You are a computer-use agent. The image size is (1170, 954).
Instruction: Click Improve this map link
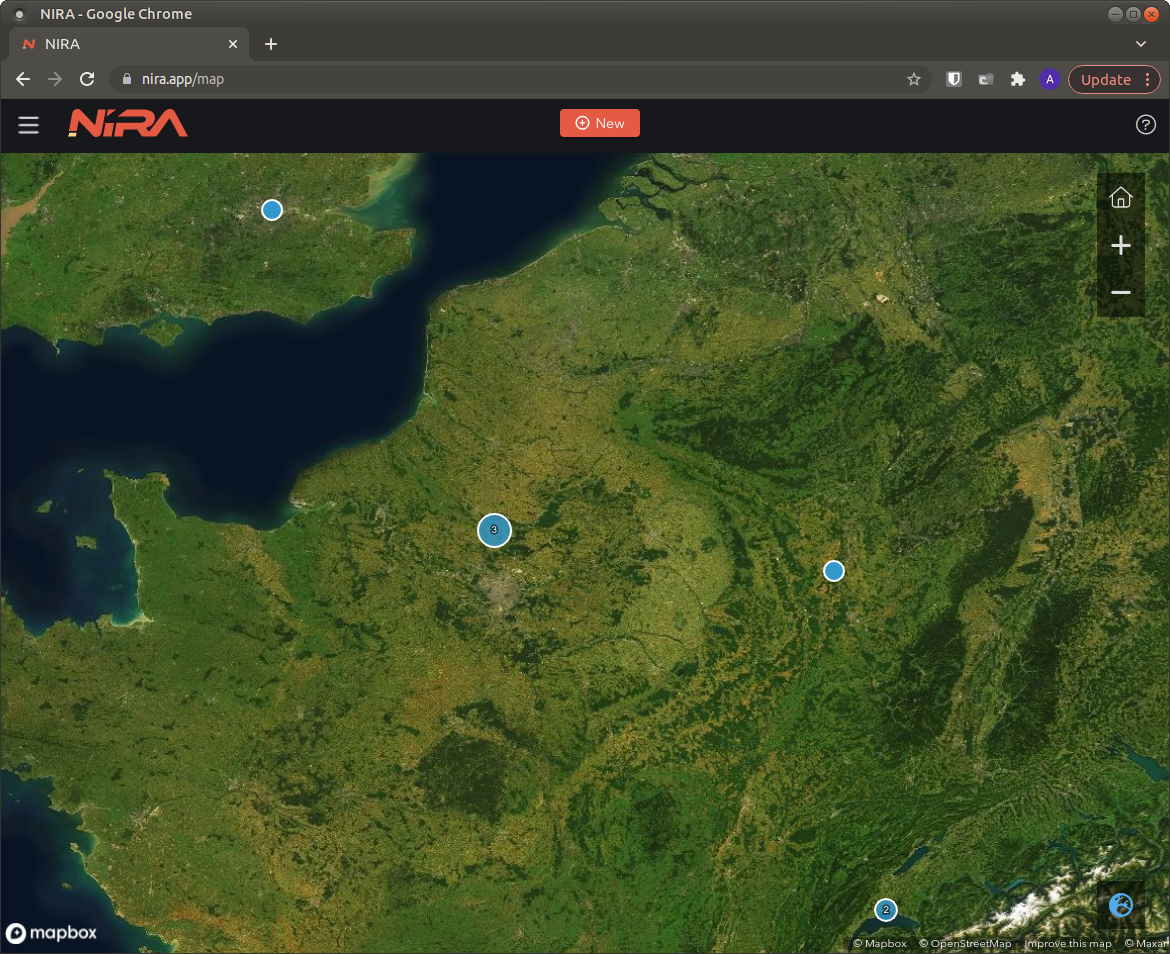1068,944
